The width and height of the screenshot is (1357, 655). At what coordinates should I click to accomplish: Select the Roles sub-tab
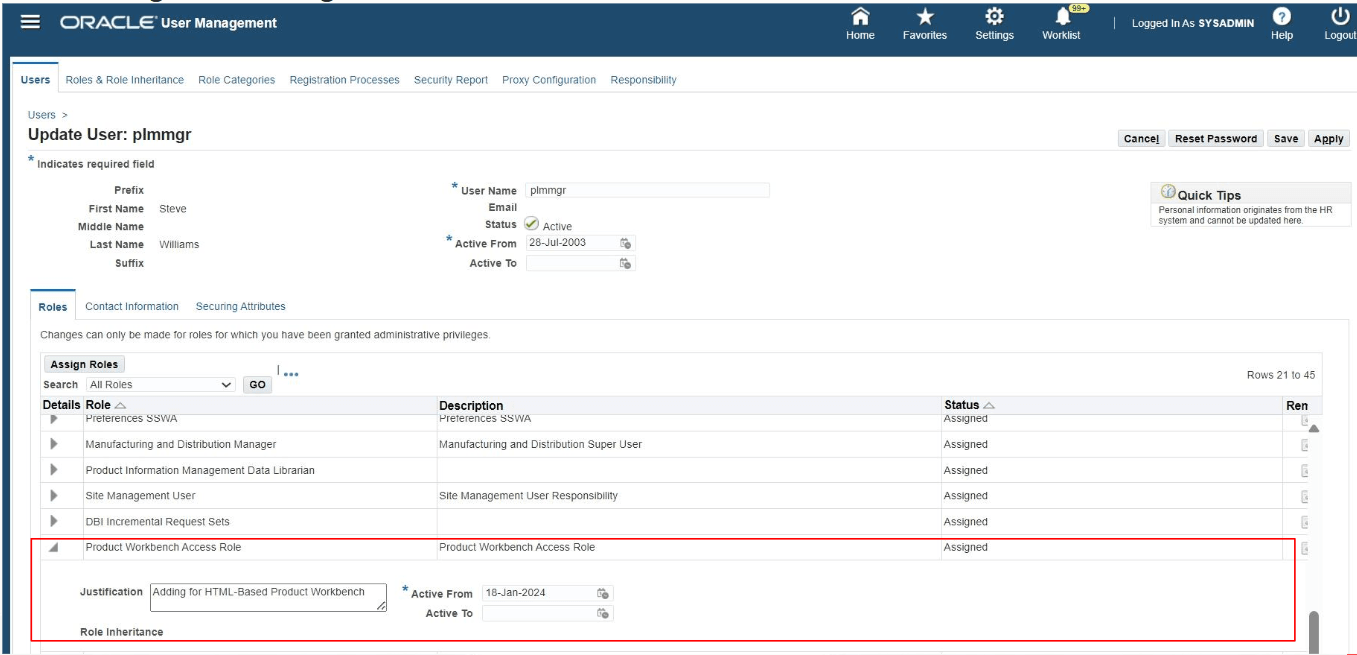tap(53, 307)
